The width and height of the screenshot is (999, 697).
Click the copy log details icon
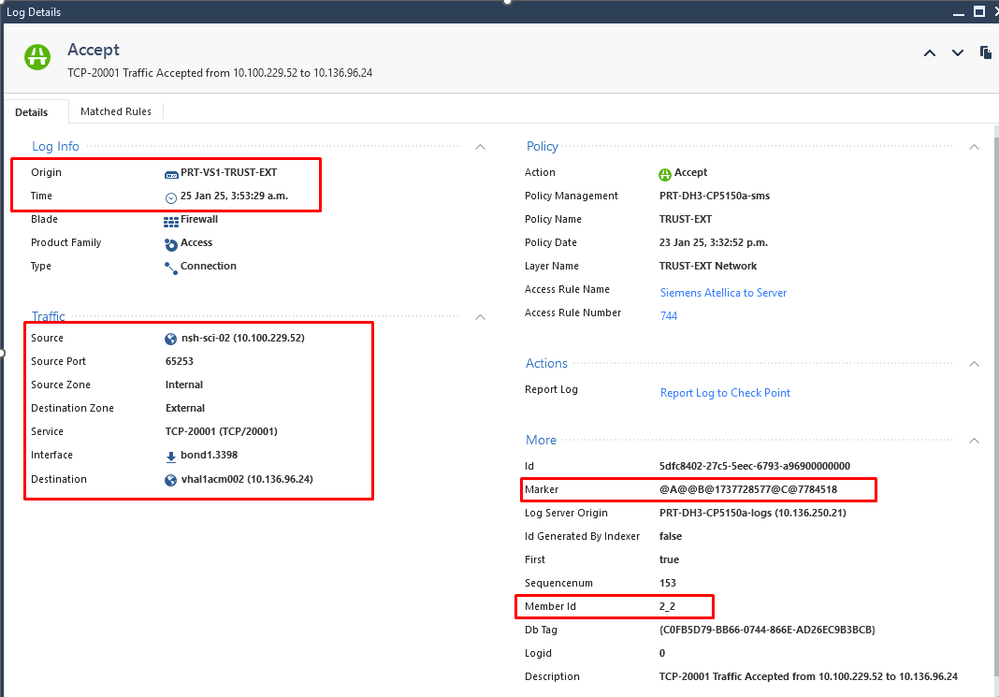tap(986, 53)
